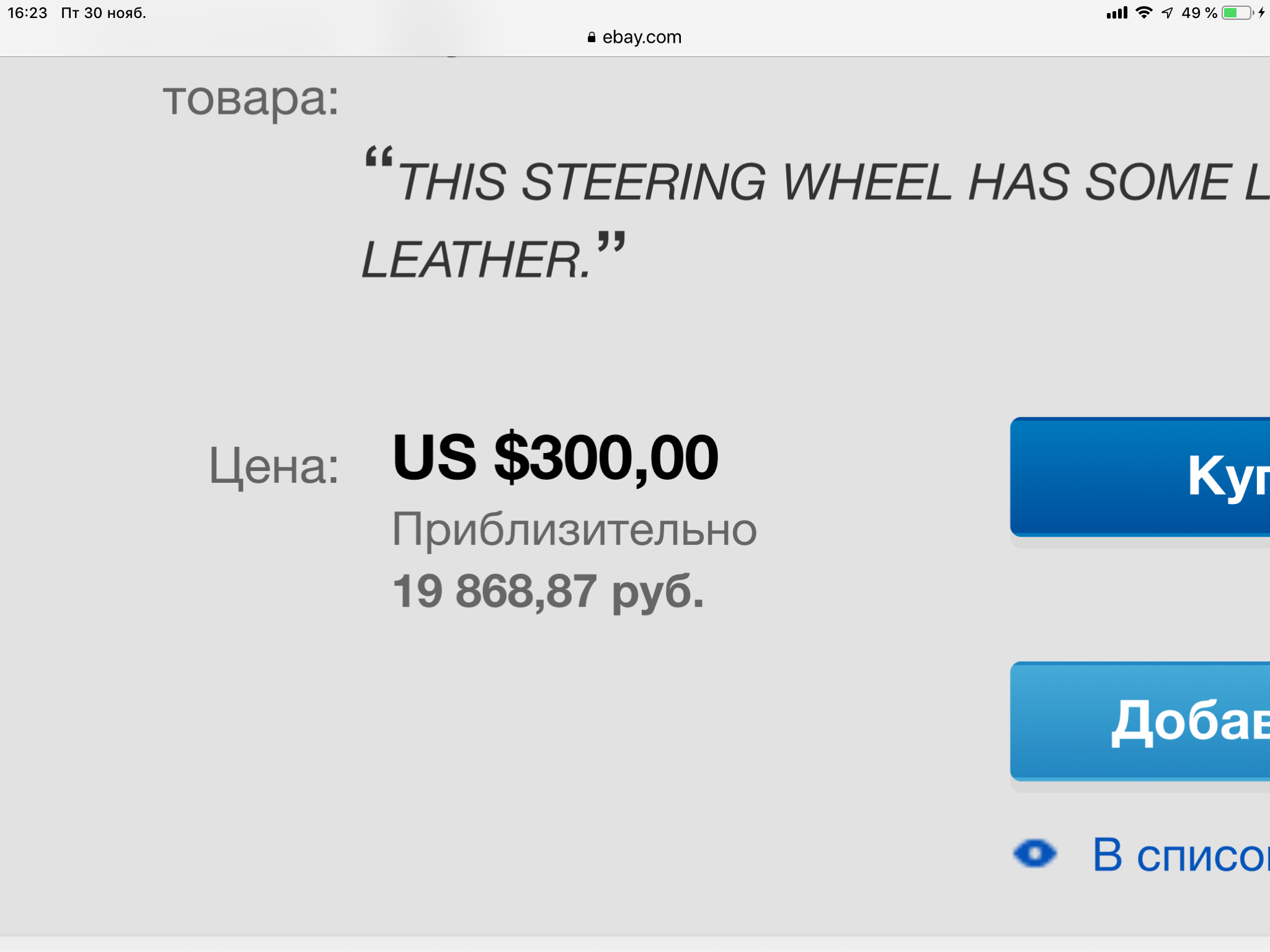Tap the Wi-Fi status icon
1270x952 pixels.
click(x=1143, y=12)
